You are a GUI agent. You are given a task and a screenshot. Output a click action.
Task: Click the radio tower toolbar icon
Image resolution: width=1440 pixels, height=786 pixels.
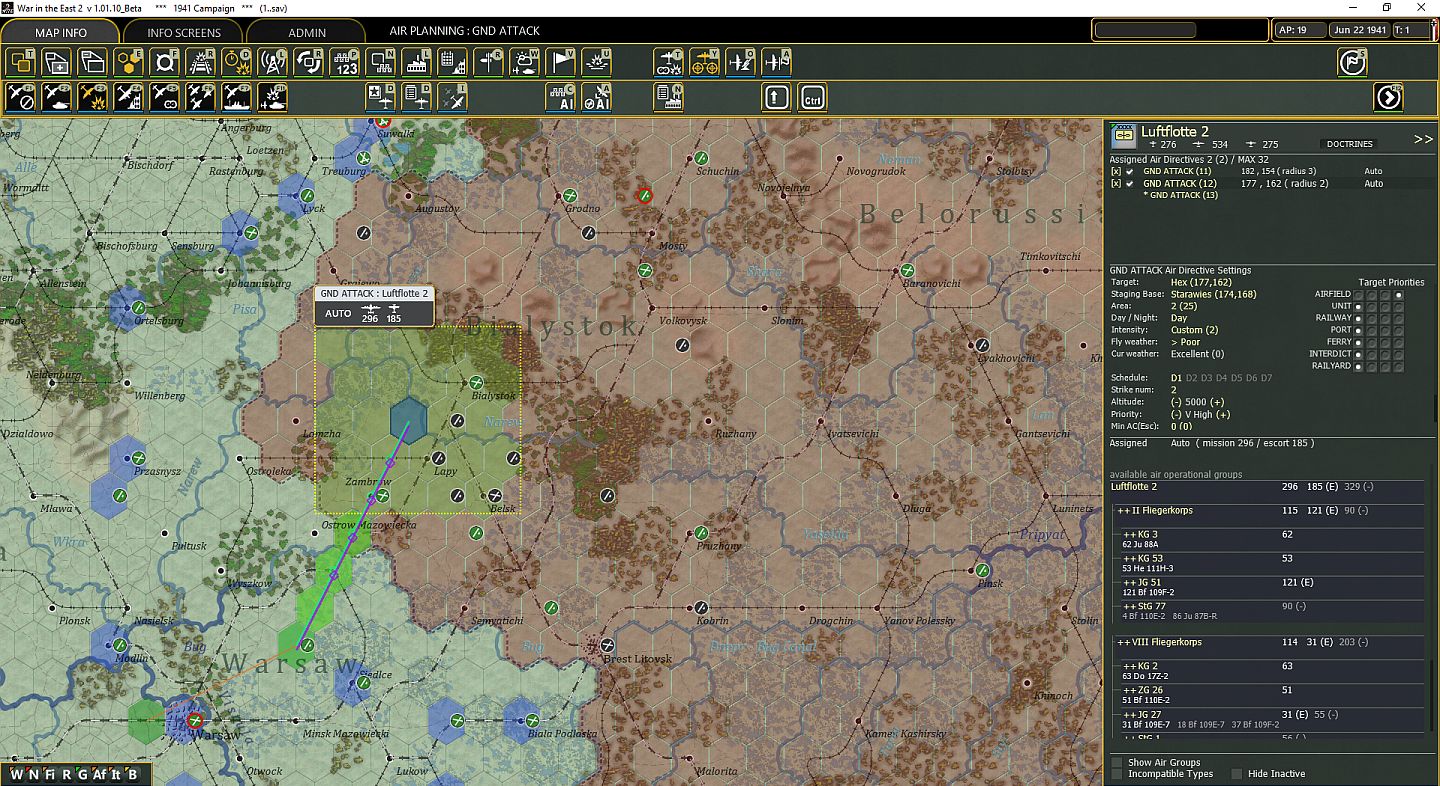tap(273, 62)
